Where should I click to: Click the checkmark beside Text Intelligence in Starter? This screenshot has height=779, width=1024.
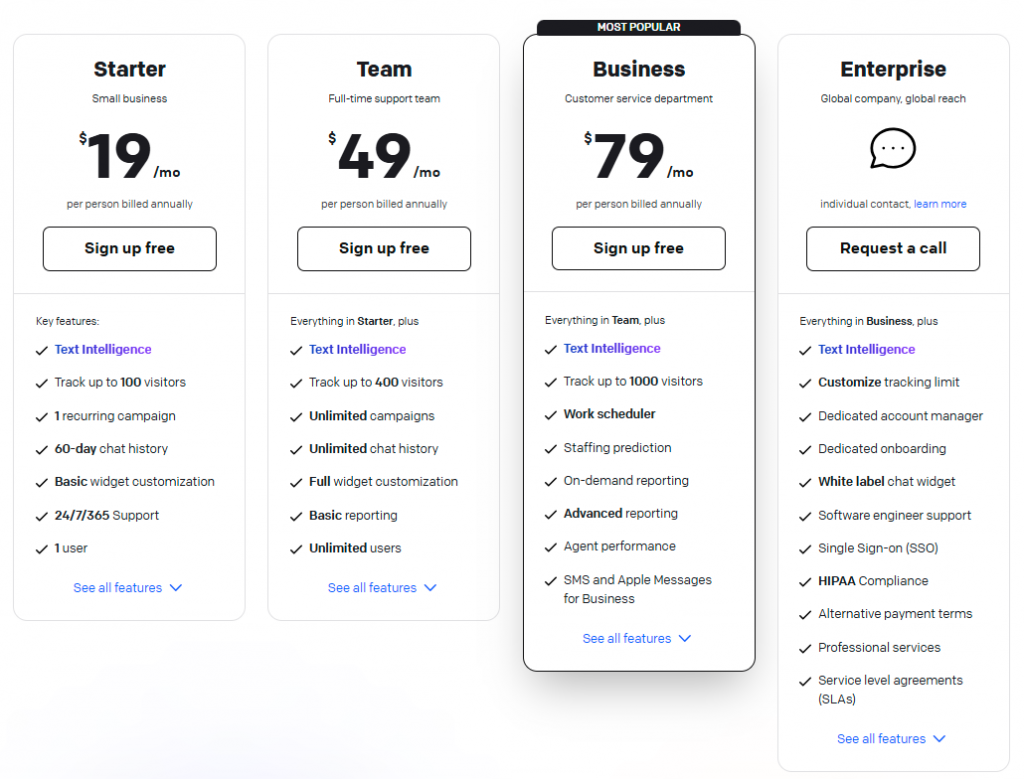click(x=41, y=350)
